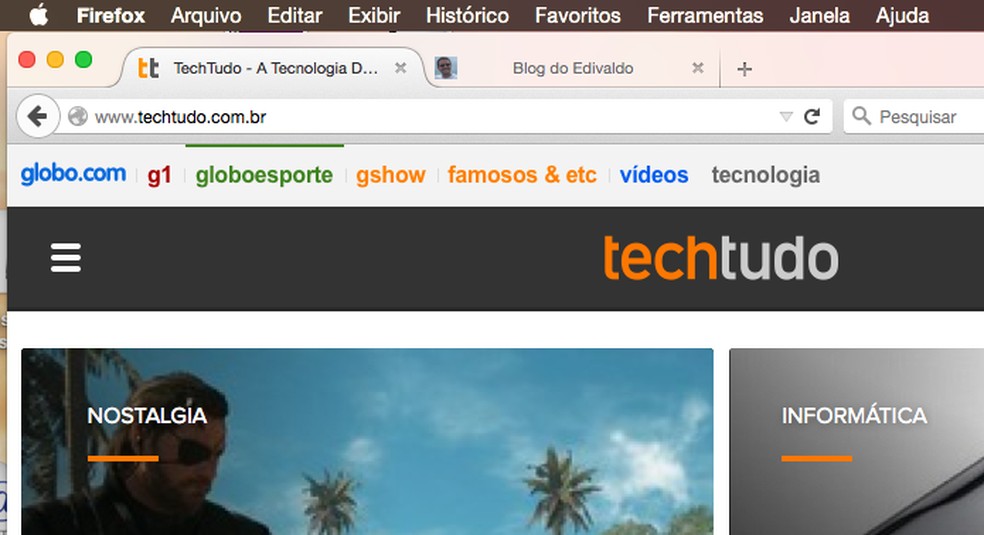Open the NOSTALGIA featured article image
Viewport: 984px width, 535px height.
pos(367,442)
